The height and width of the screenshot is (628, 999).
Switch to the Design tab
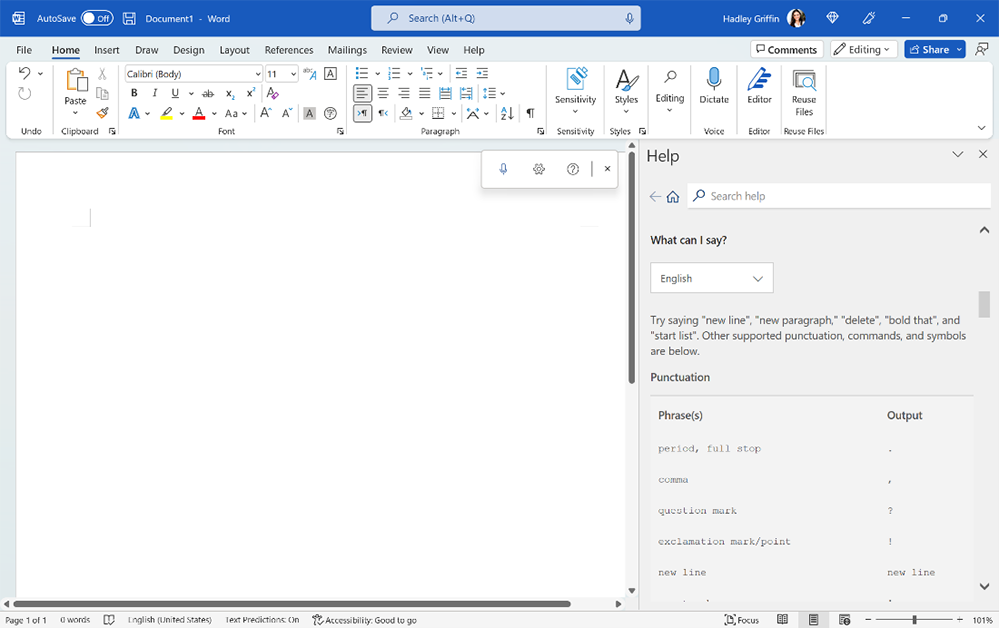pyautogui.click(x=189, y=50)
